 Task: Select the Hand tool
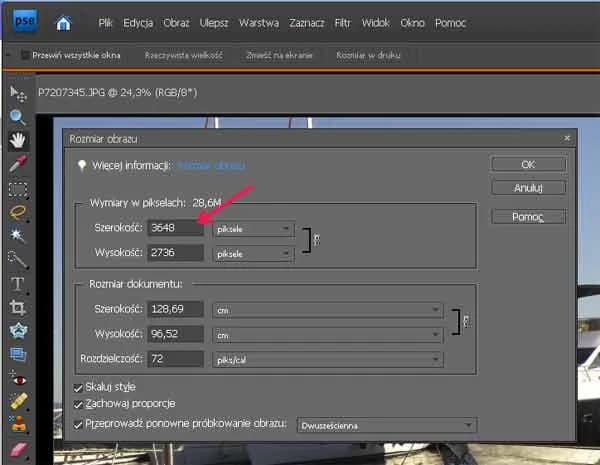17,139
